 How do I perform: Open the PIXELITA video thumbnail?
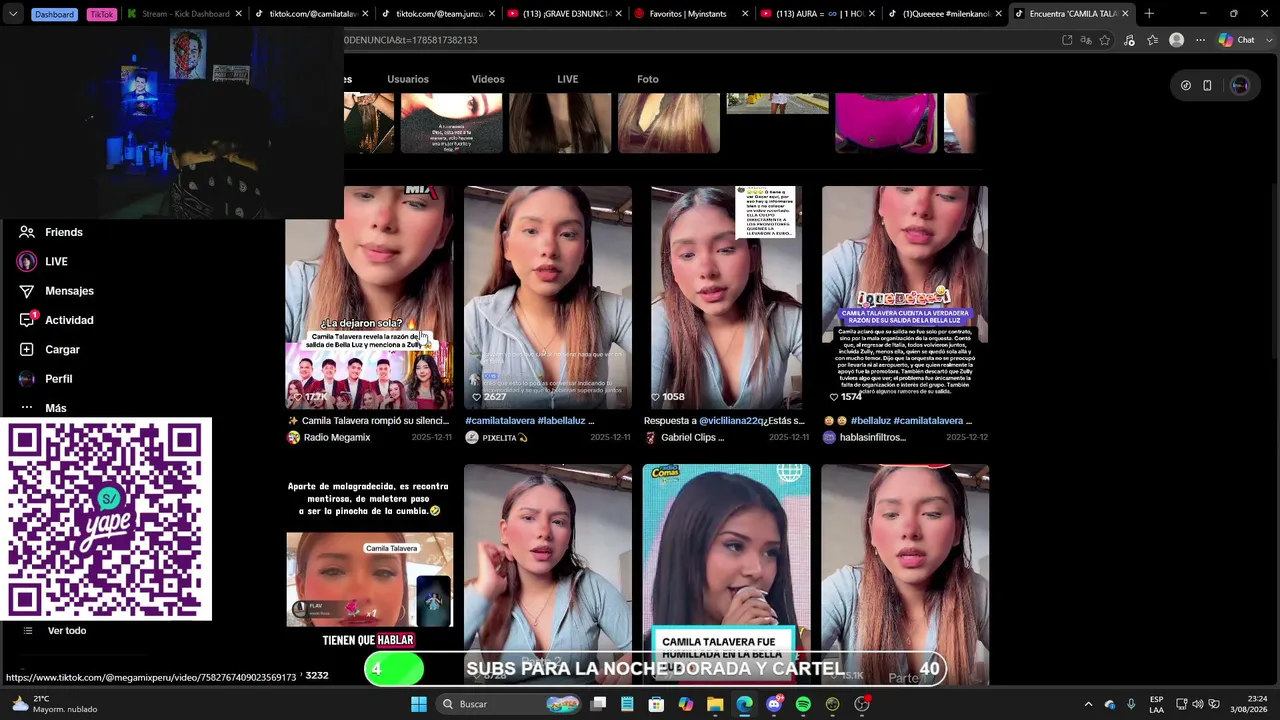point(548,297)
